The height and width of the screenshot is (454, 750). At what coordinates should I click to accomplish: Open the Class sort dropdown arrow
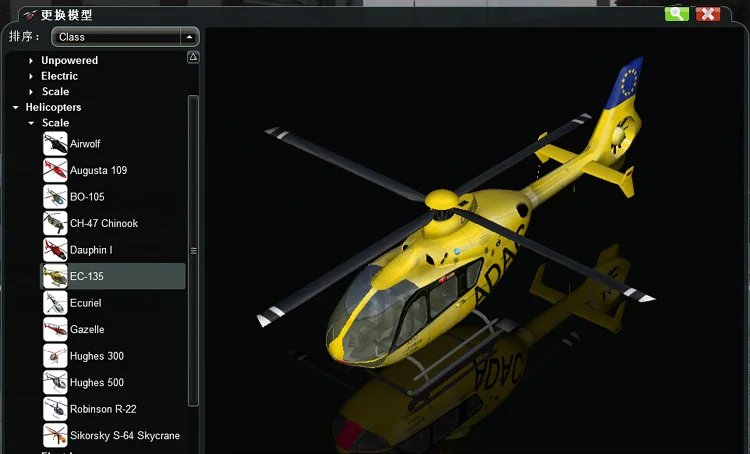[x=189, y=37]
